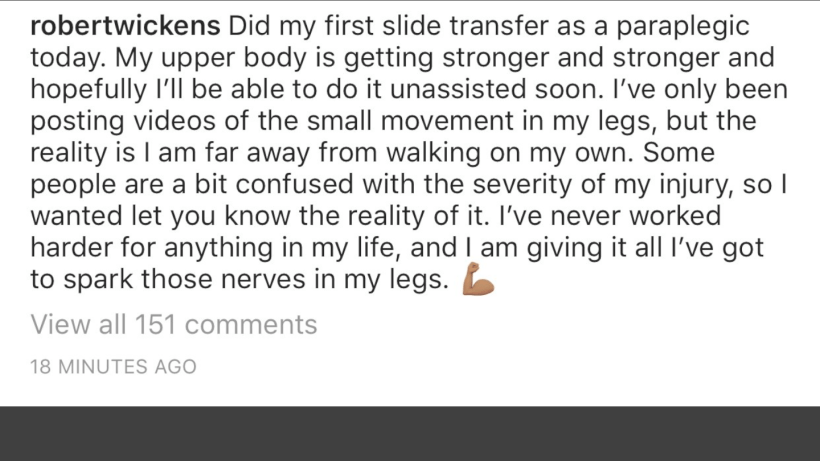The image size is (820, 461).
Task: Click View all 151 comments
Action: [173, 325]
